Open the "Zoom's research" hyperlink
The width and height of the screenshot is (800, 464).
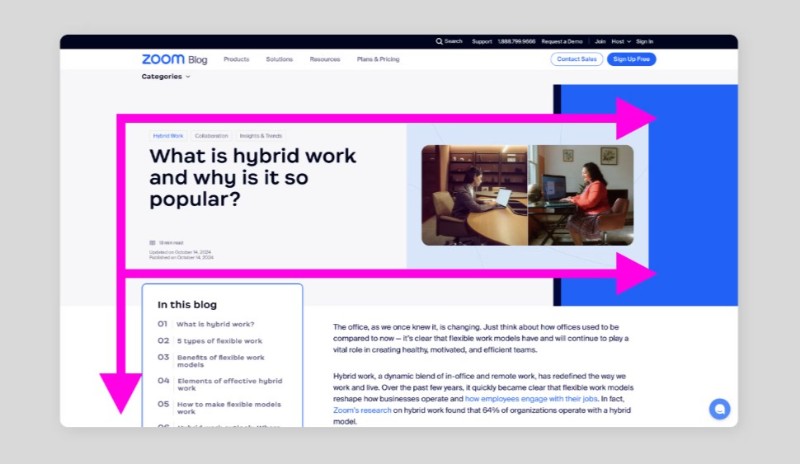tap(363, 411)
